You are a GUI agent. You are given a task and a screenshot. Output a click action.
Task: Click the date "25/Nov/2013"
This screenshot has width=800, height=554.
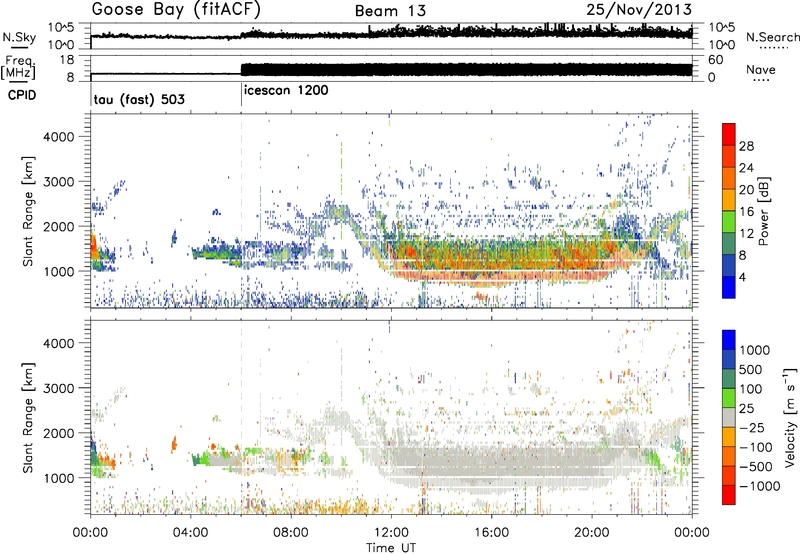point(639,9)
